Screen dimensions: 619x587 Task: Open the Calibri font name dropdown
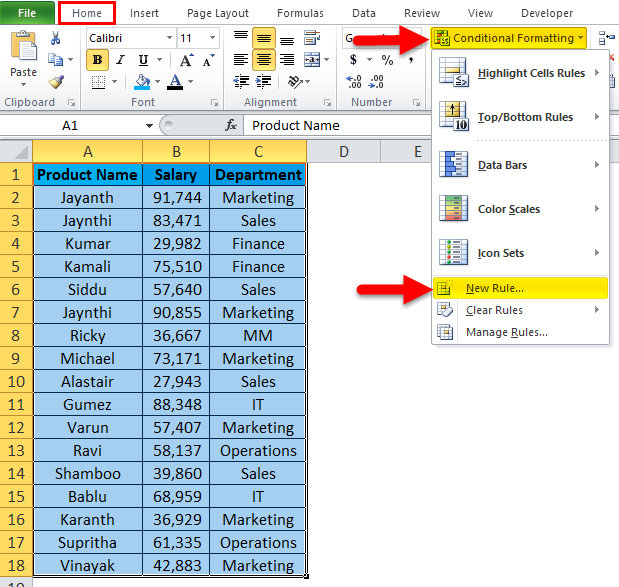[169, 38]
